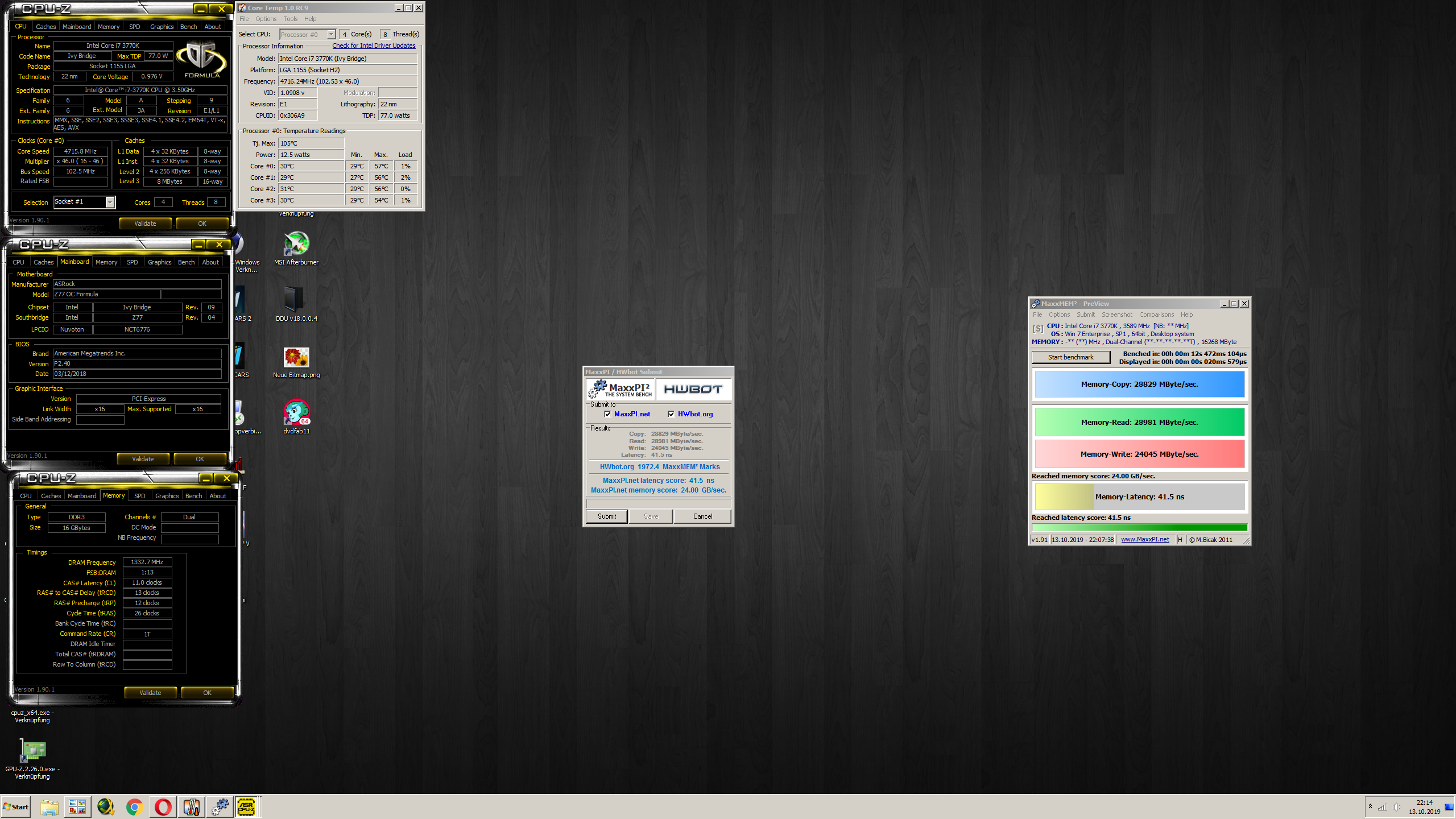
Task: Switch to MaxxMEM gears icon in taskbar
Action: click(x=220, y=806)
